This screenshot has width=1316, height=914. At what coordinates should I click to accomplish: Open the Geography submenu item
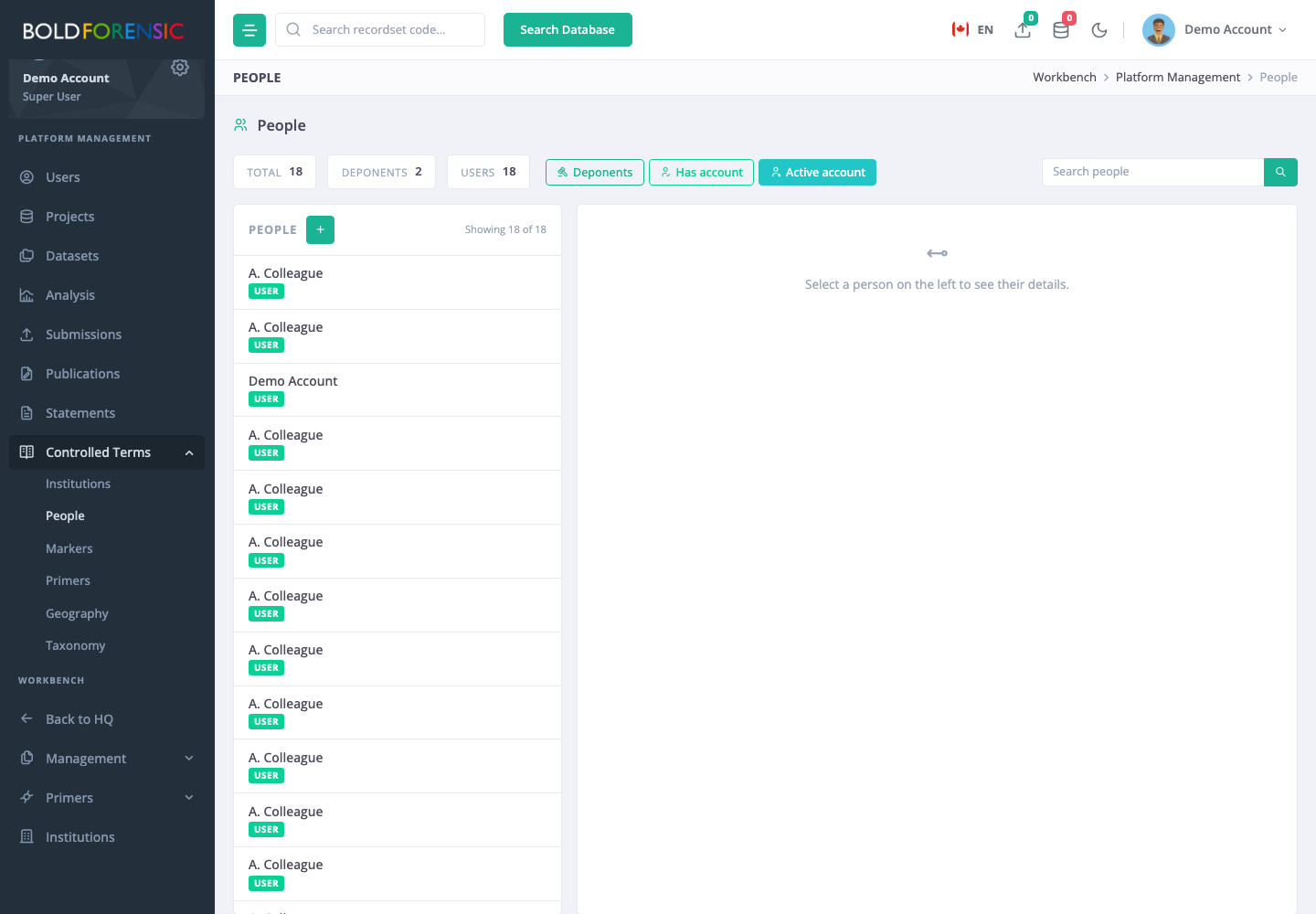(x=77, y=613)
